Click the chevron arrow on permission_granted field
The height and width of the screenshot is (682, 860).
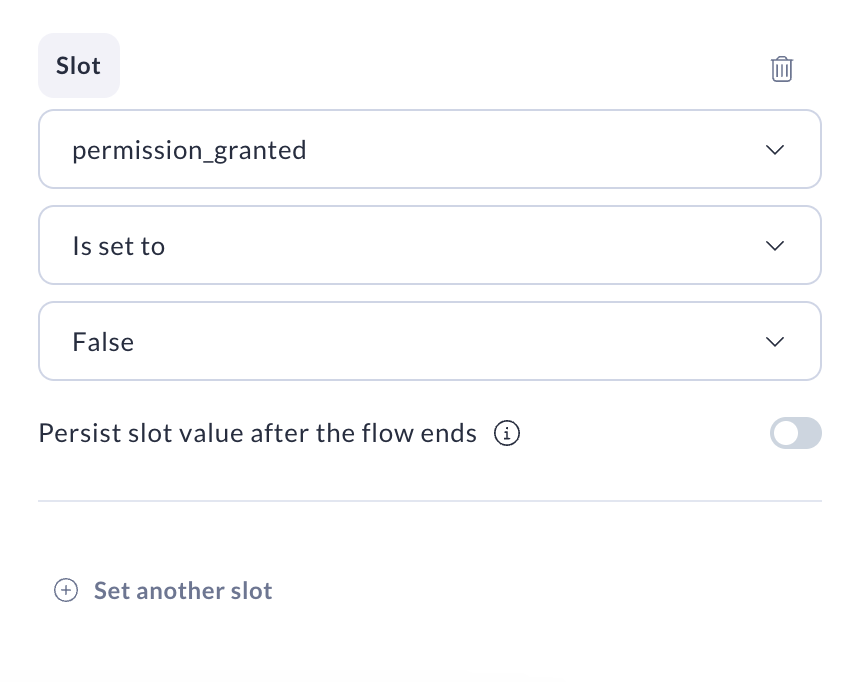pyautogui.click(x=775, y=150)
